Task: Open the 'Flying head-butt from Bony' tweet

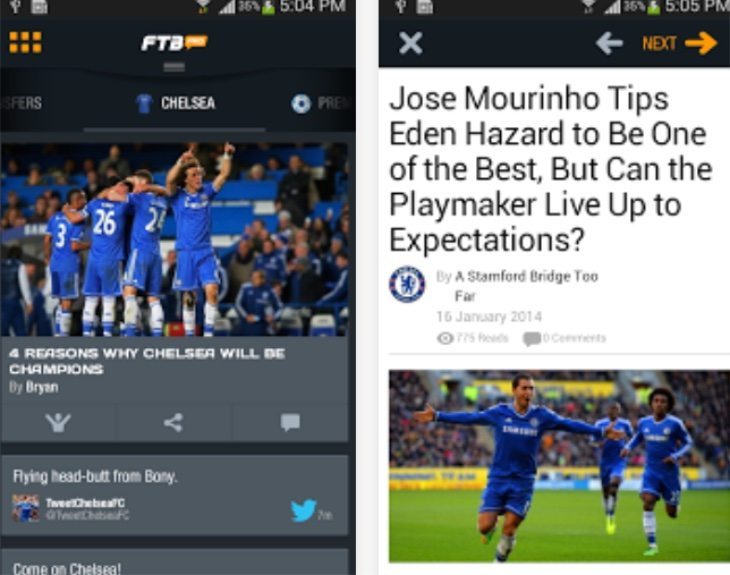Action: (95, 476)
